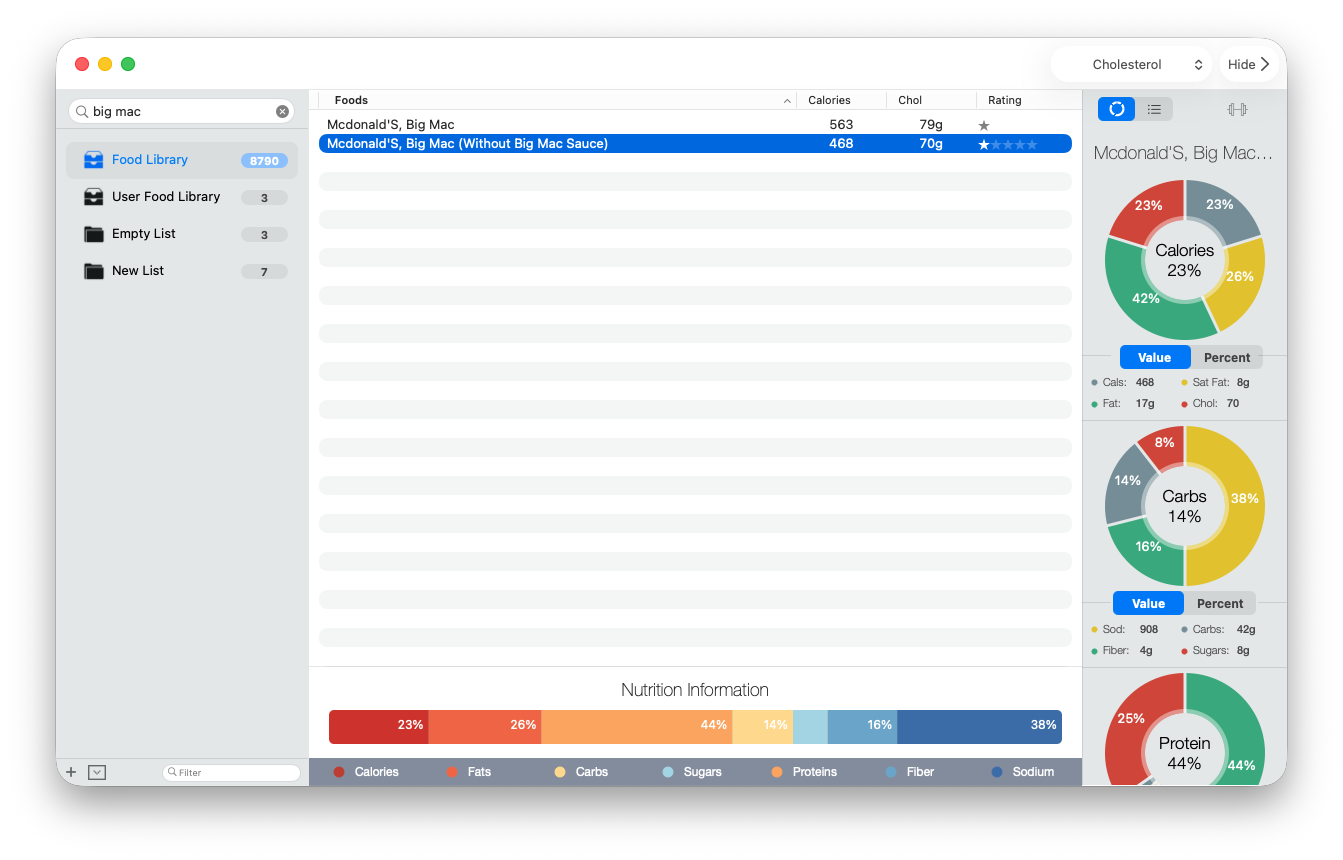
Task: Sort by the Chol column header
Action: [x=931, y=100]
